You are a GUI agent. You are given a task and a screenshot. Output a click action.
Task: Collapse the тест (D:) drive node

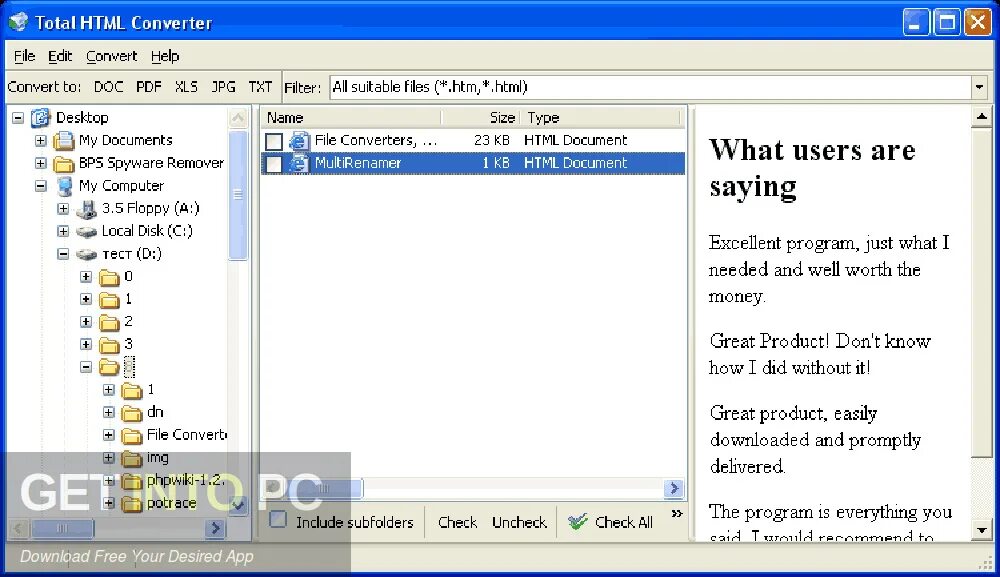pyautogui.click(x=63, y=254)
